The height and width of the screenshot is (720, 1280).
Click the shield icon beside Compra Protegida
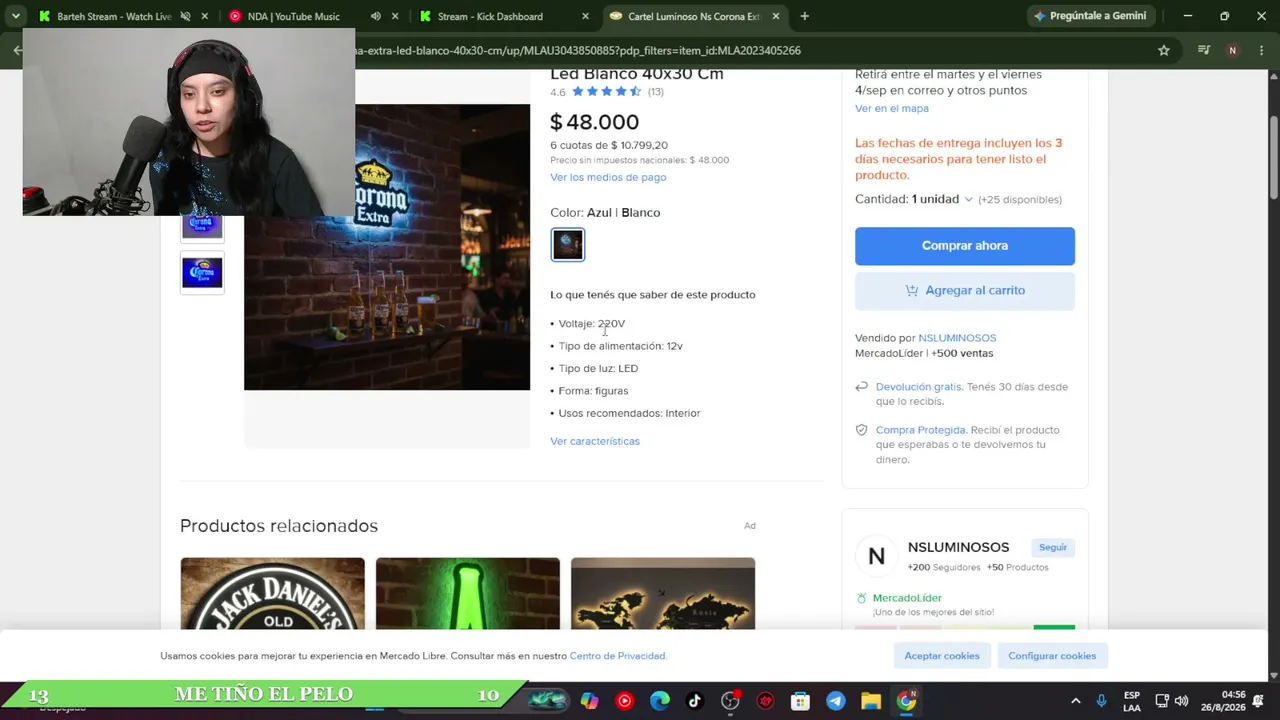[x=861, y=430]
